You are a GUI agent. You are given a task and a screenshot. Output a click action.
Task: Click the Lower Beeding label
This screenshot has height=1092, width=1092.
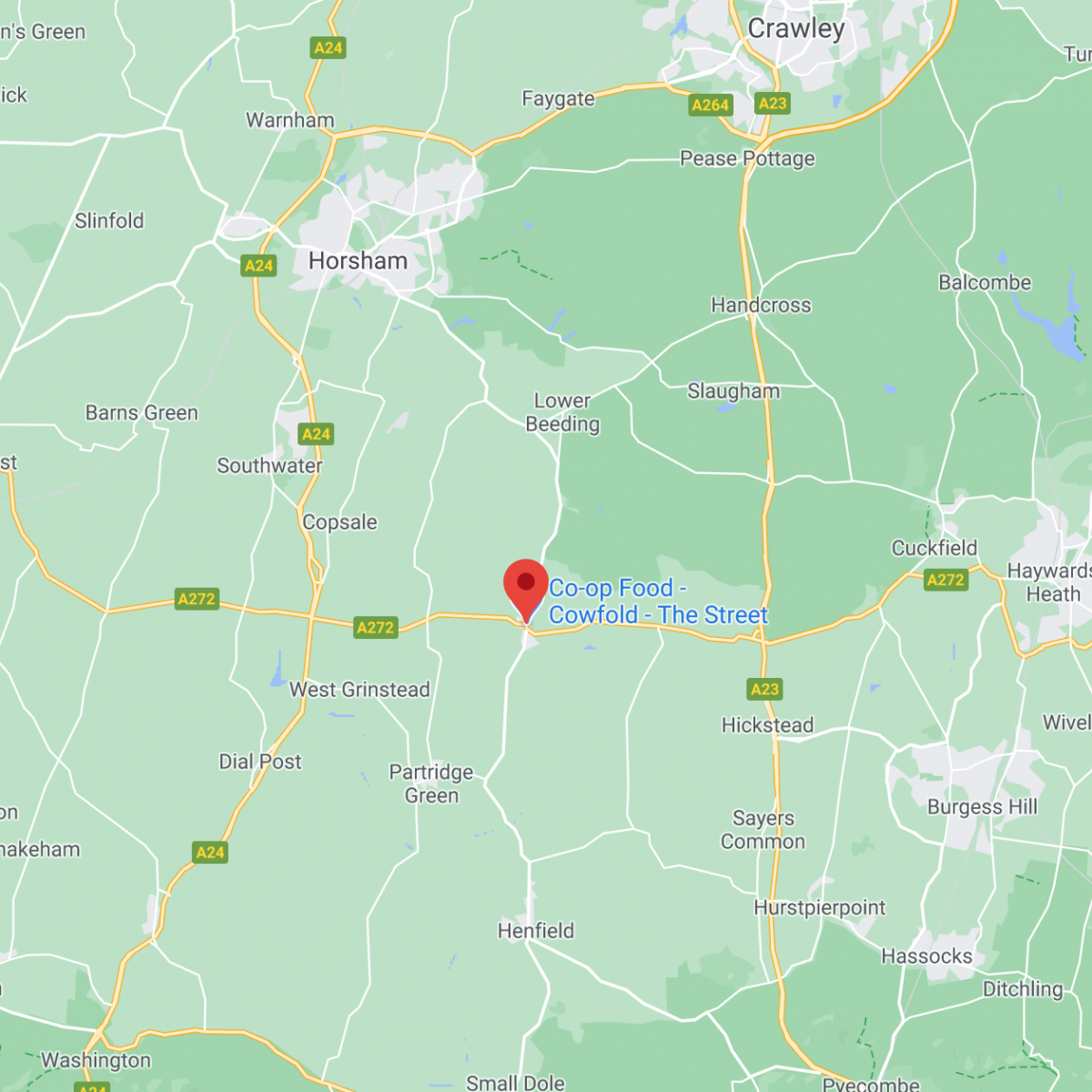(x=563, y=412)
